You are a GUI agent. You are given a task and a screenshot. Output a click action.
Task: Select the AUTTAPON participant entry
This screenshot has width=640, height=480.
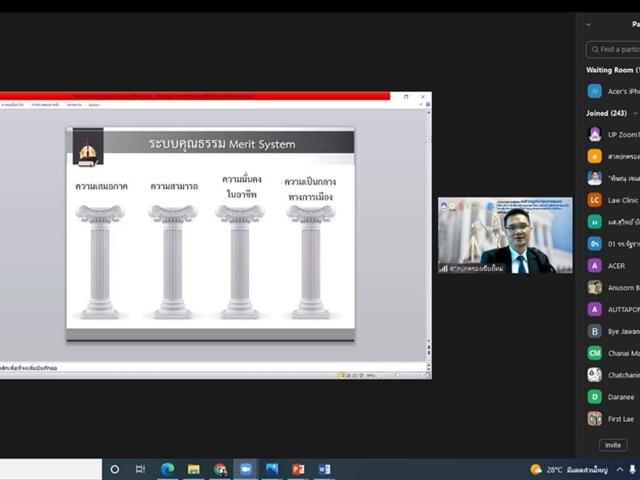click(613, 309)
